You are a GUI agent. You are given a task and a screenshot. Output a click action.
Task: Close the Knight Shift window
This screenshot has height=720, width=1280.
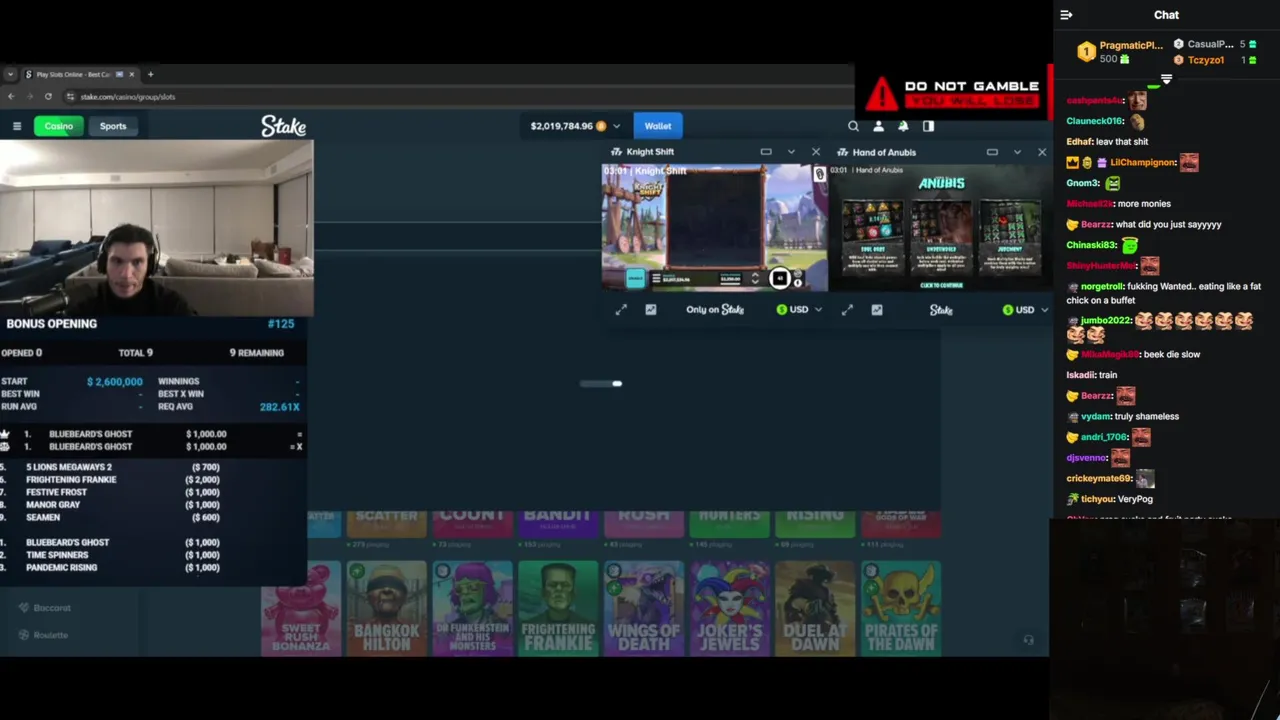[816, 152]
